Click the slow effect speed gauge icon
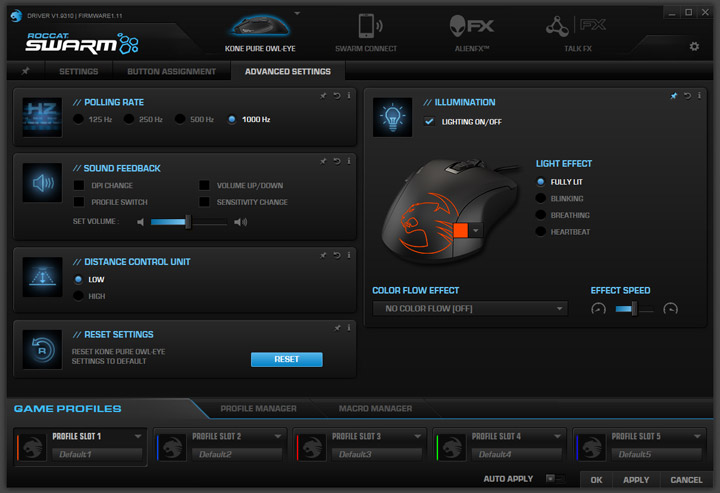 pos(598,309)
